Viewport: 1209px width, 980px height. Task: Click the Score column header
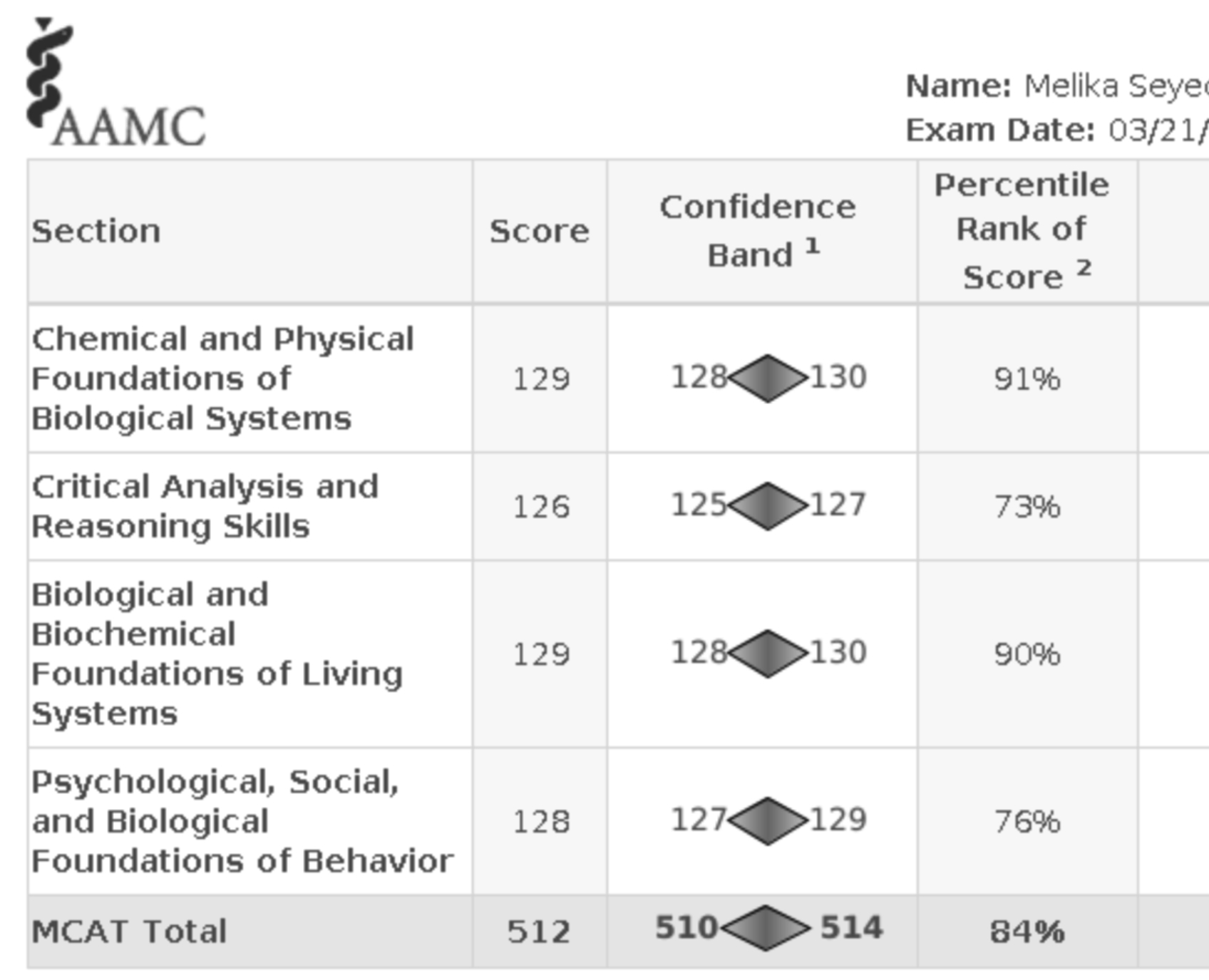[x=539, y=231]
